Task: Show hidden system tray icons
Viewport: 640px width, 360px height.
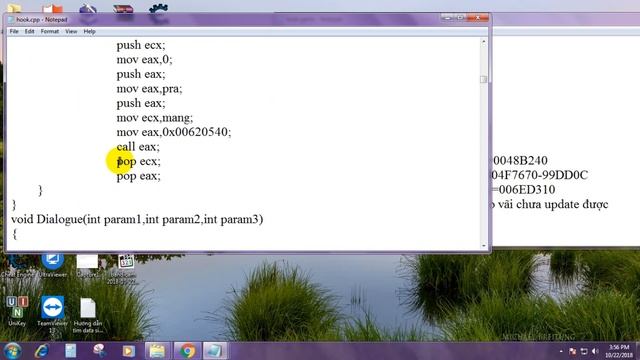Action: point(561,351)
